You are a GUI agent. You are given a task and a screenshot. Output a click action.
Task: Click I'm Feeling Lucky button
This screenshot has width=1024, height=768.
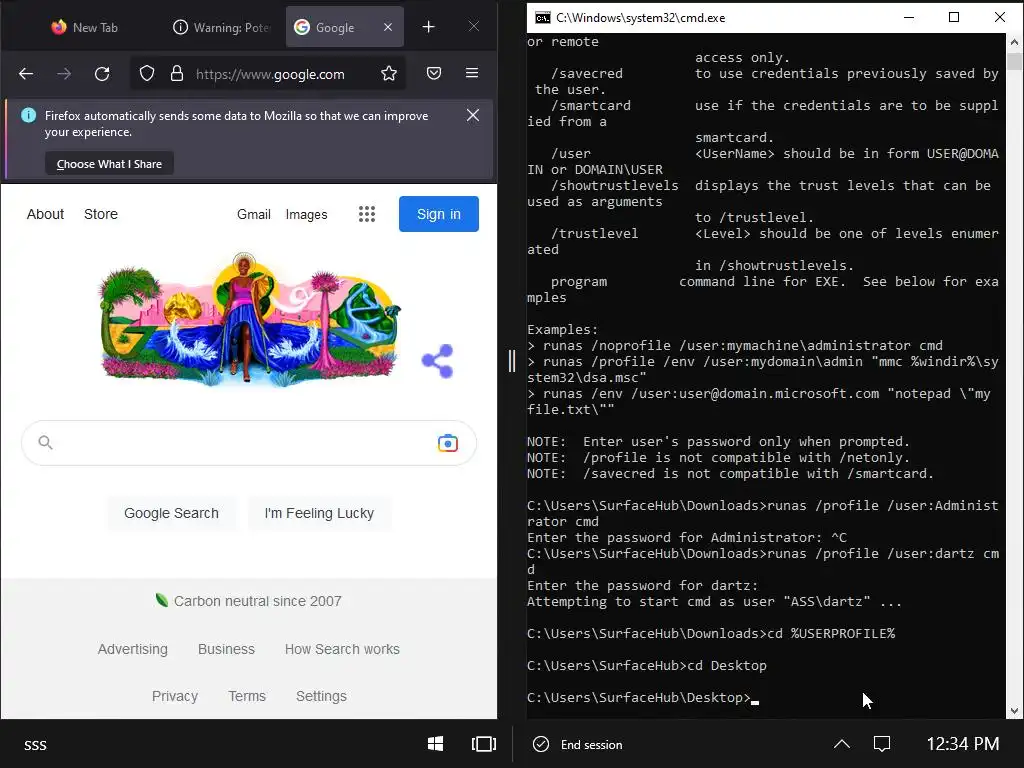pyautogui.click(x=319, y=513)
